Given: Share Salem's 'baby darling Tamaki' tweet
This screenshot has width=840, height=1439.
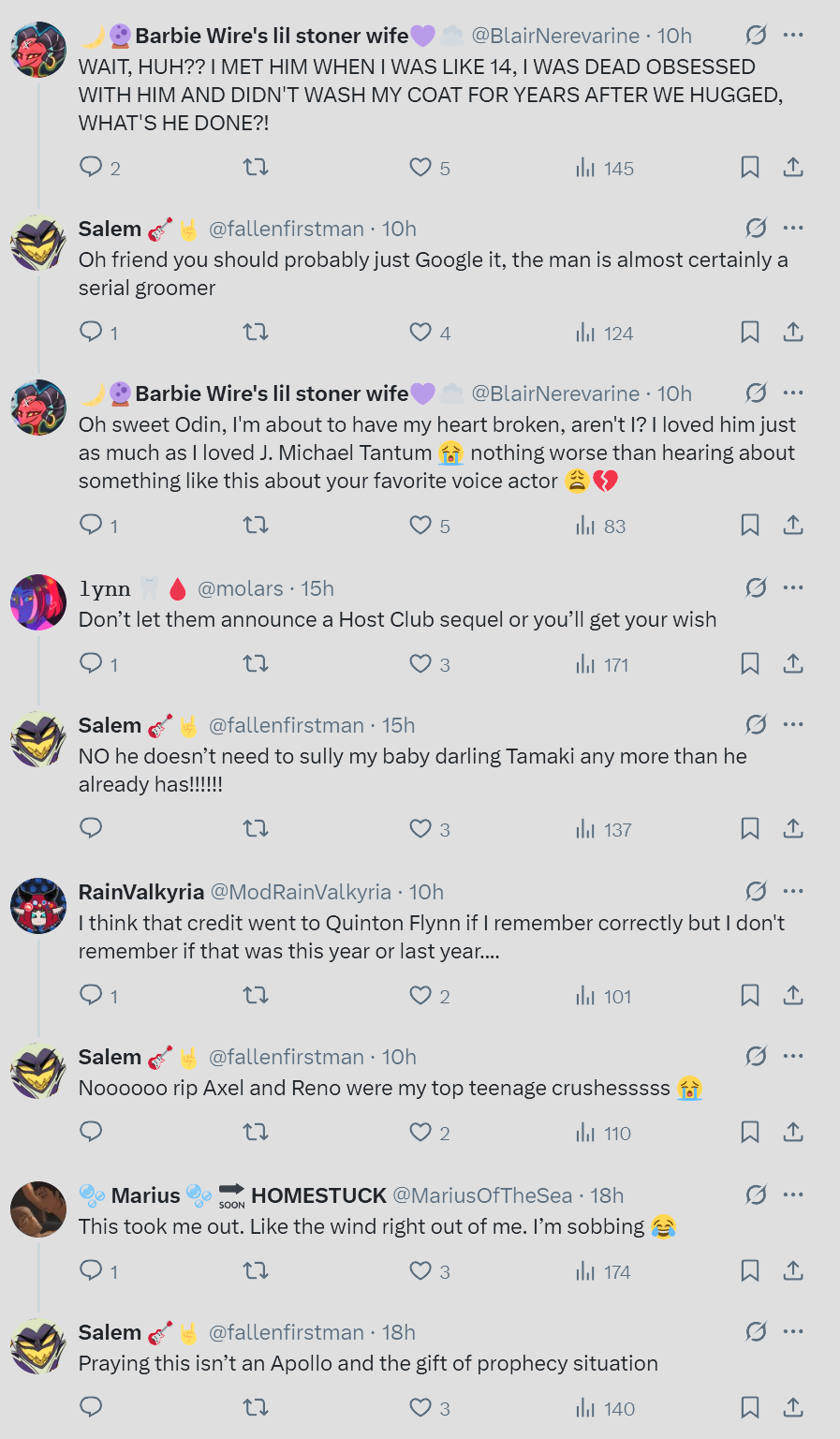Looking at the screenshot, I should pos(793,829).
